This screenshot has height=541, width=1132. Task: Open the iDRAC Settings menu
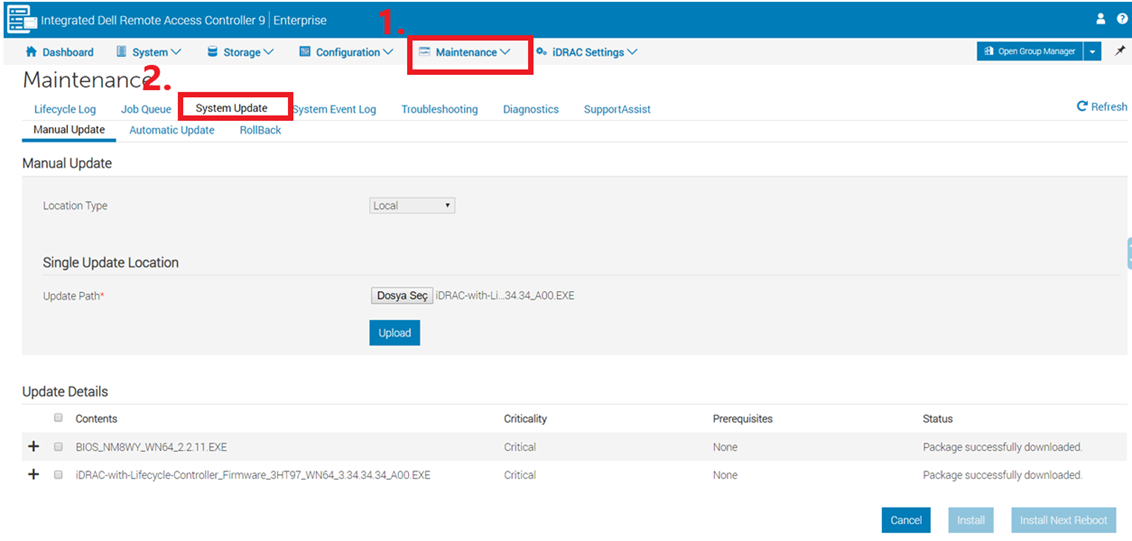[x=587, y=52]
